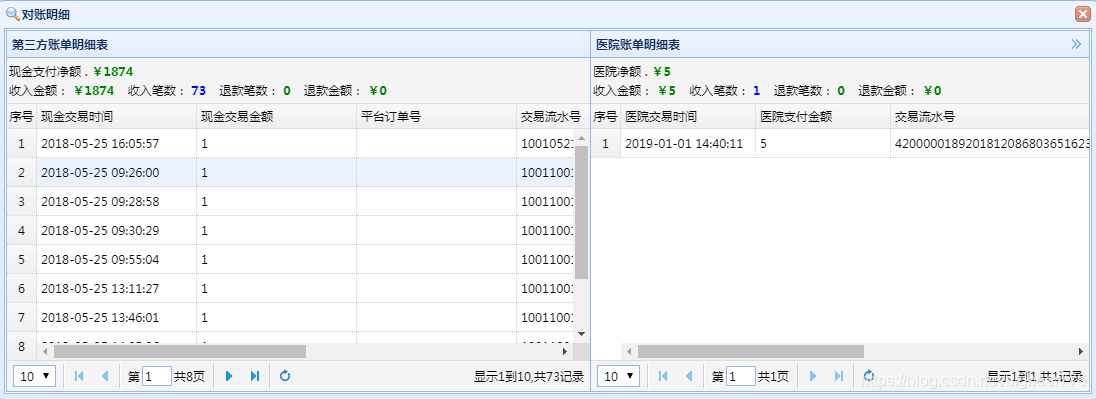Select row 2018-05-25 09:26:00
Image resolution: width=1096 pixels, height=399 pixels.
291,172
